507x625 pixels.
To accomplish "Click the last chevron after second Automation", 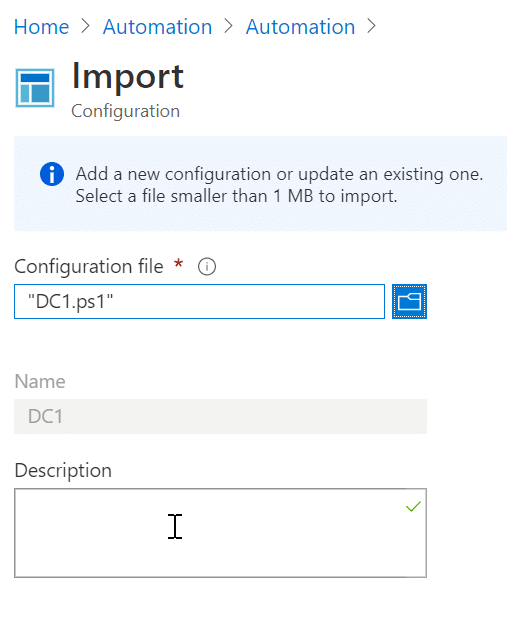I will 371,27.
